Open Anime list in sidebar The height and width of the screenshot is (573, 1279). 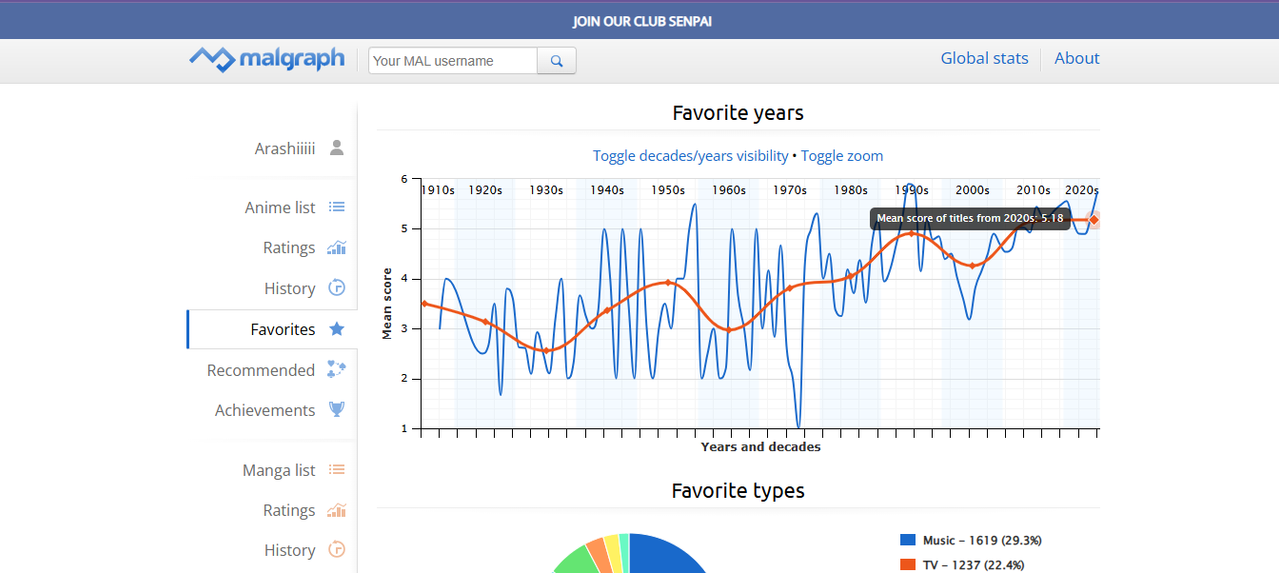280,207
